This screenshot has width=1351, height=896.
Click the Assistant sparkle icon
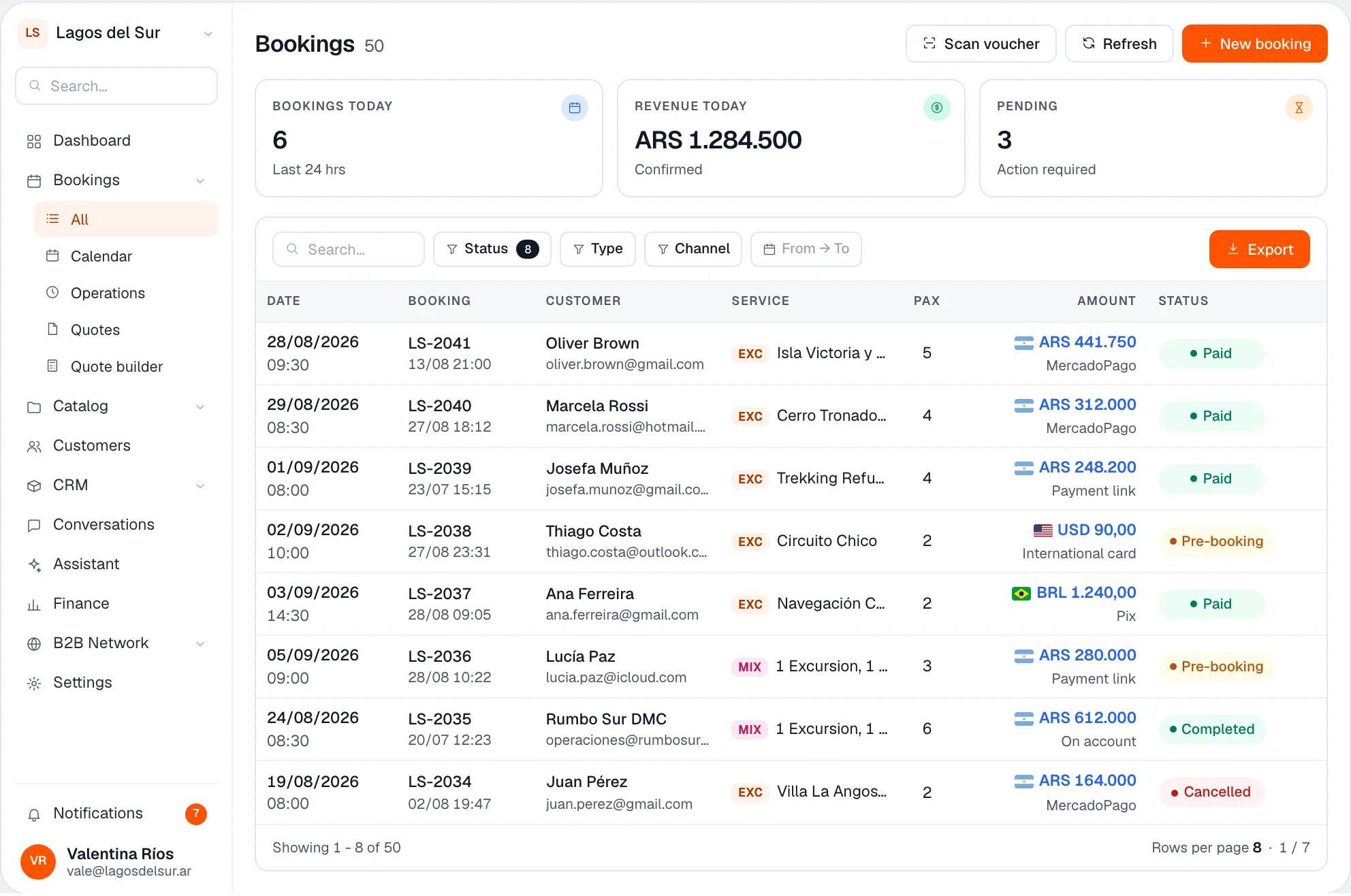coord(34,564)
